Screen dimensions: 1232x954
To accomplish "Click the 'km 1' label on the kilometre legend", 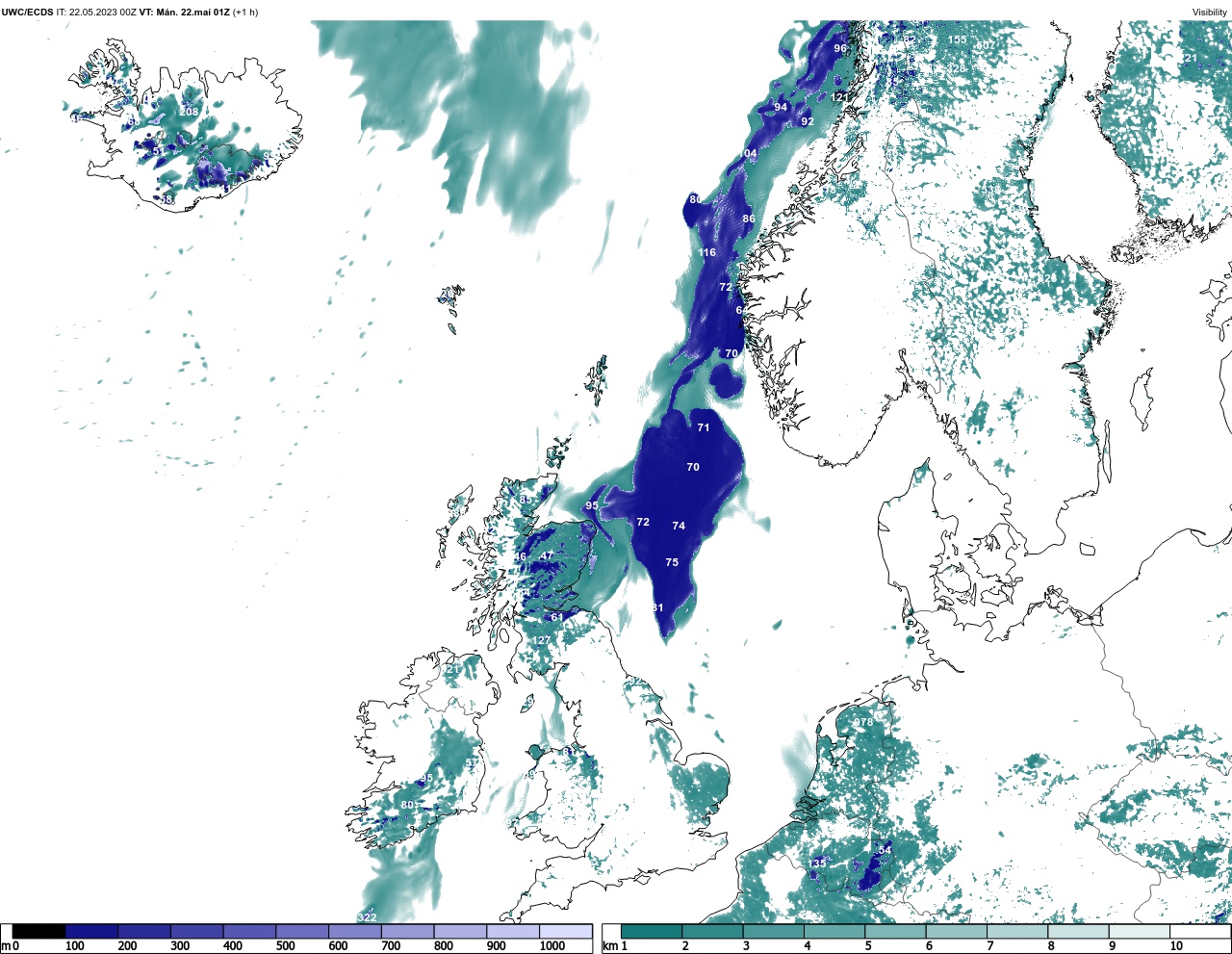I will click(614, 946).
